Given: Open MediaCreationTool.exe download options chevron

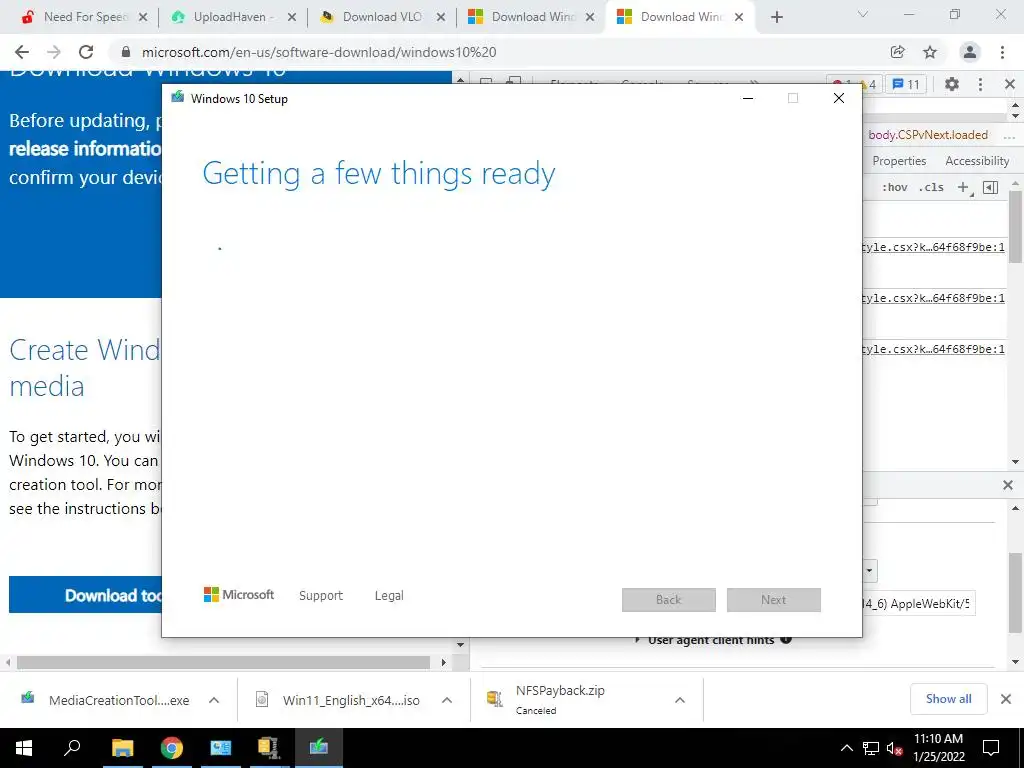Looking at the screenshot, I should coord(214,700).
